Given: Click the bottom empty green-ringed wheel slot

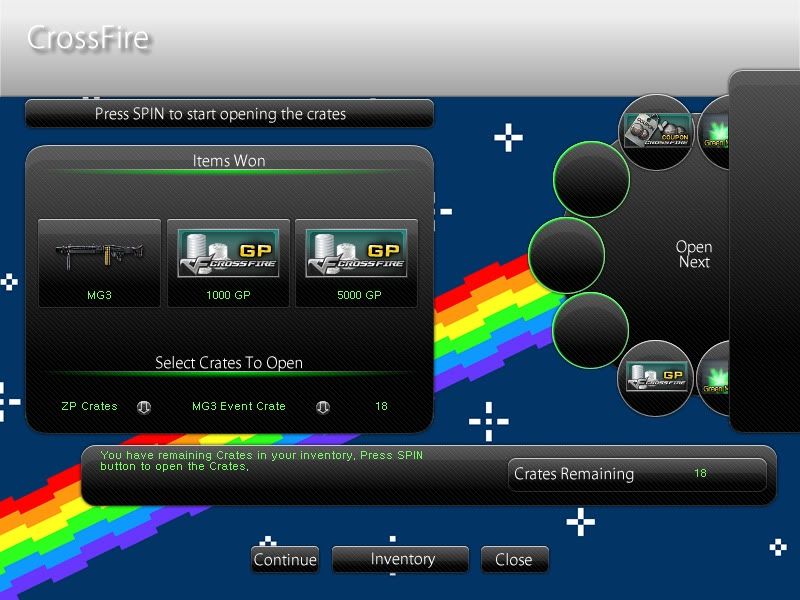Looking at the screenshot, I should (591, 331).
